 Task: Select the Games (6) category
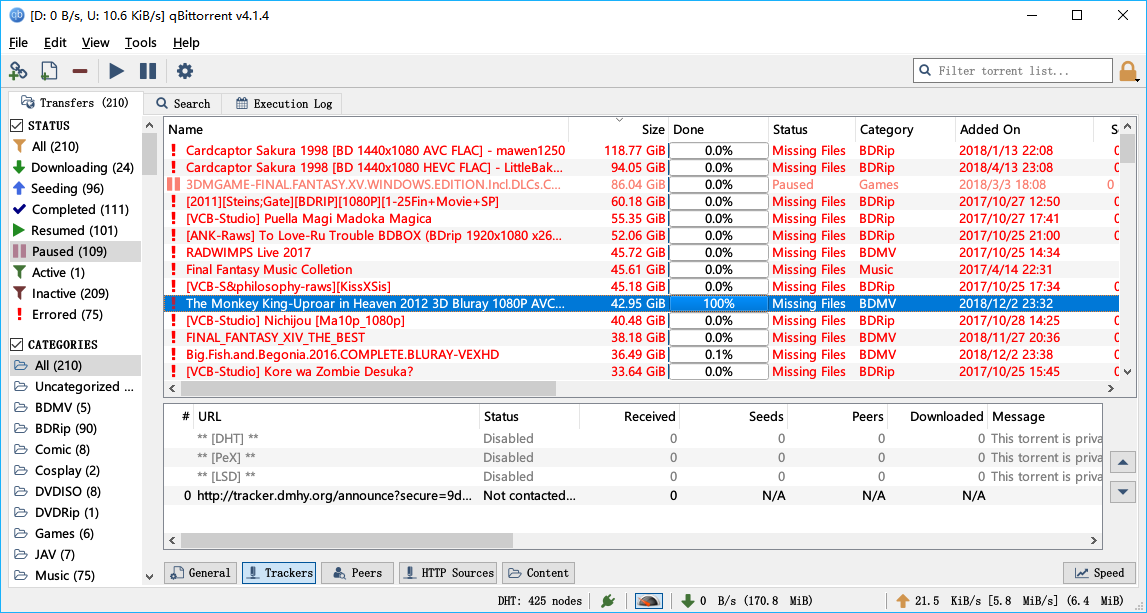pos(75,533)
